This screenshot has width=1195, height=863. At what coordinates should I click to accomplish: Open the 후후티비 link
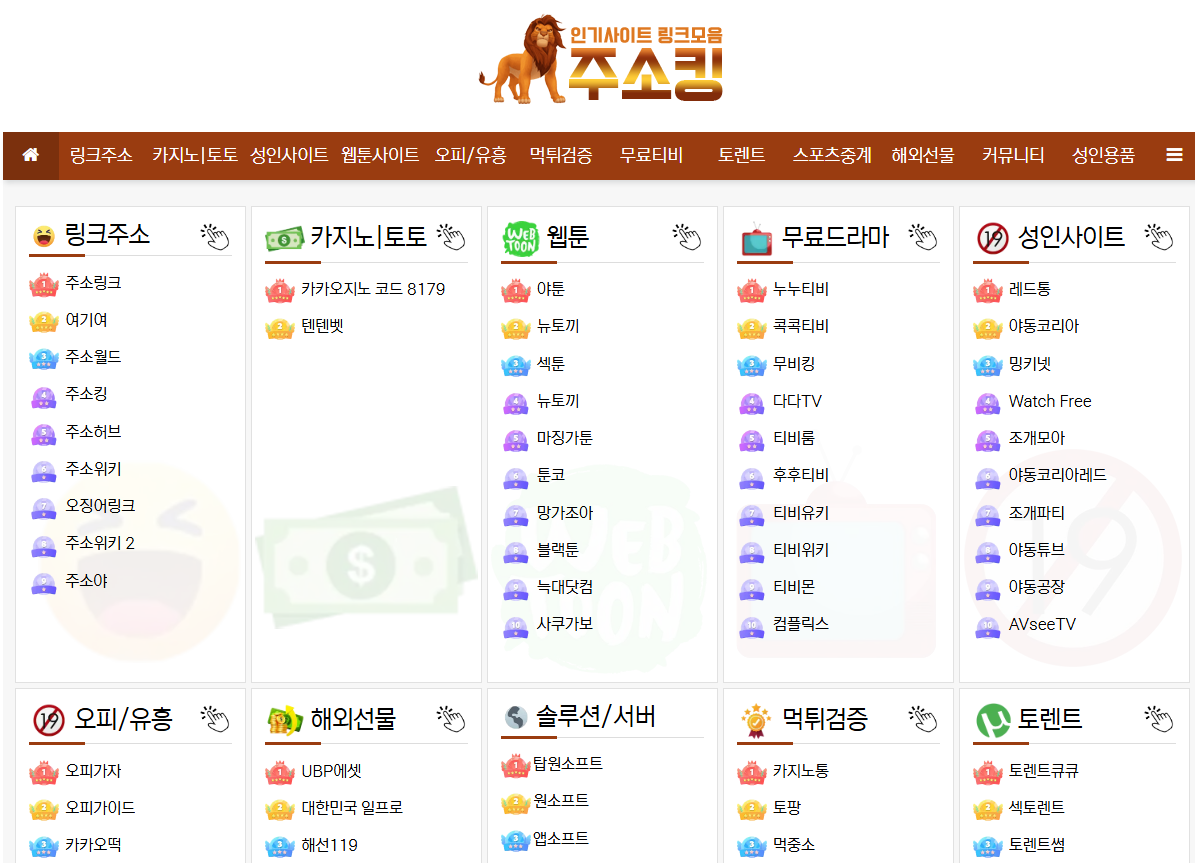801,475
